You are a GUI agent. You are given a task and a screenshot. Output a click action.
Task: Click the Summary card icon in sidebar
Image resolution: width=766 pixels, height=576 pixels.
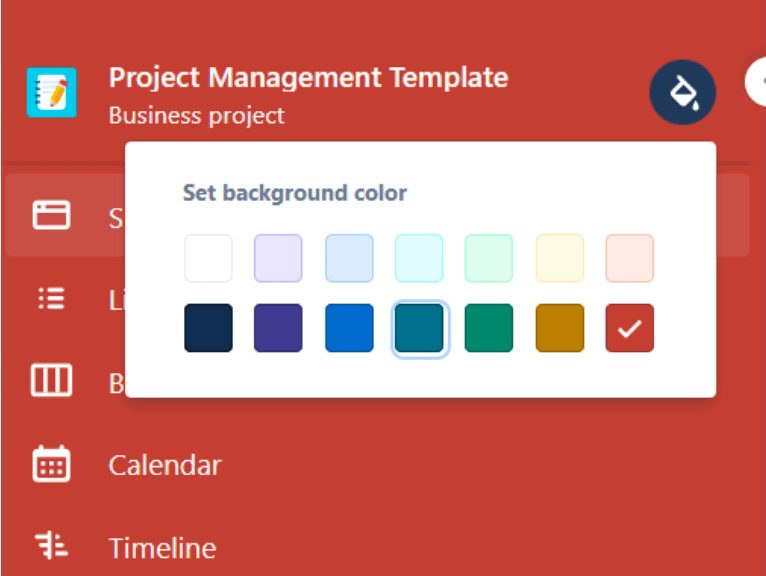pyautogui.click(x=51, y=216)
